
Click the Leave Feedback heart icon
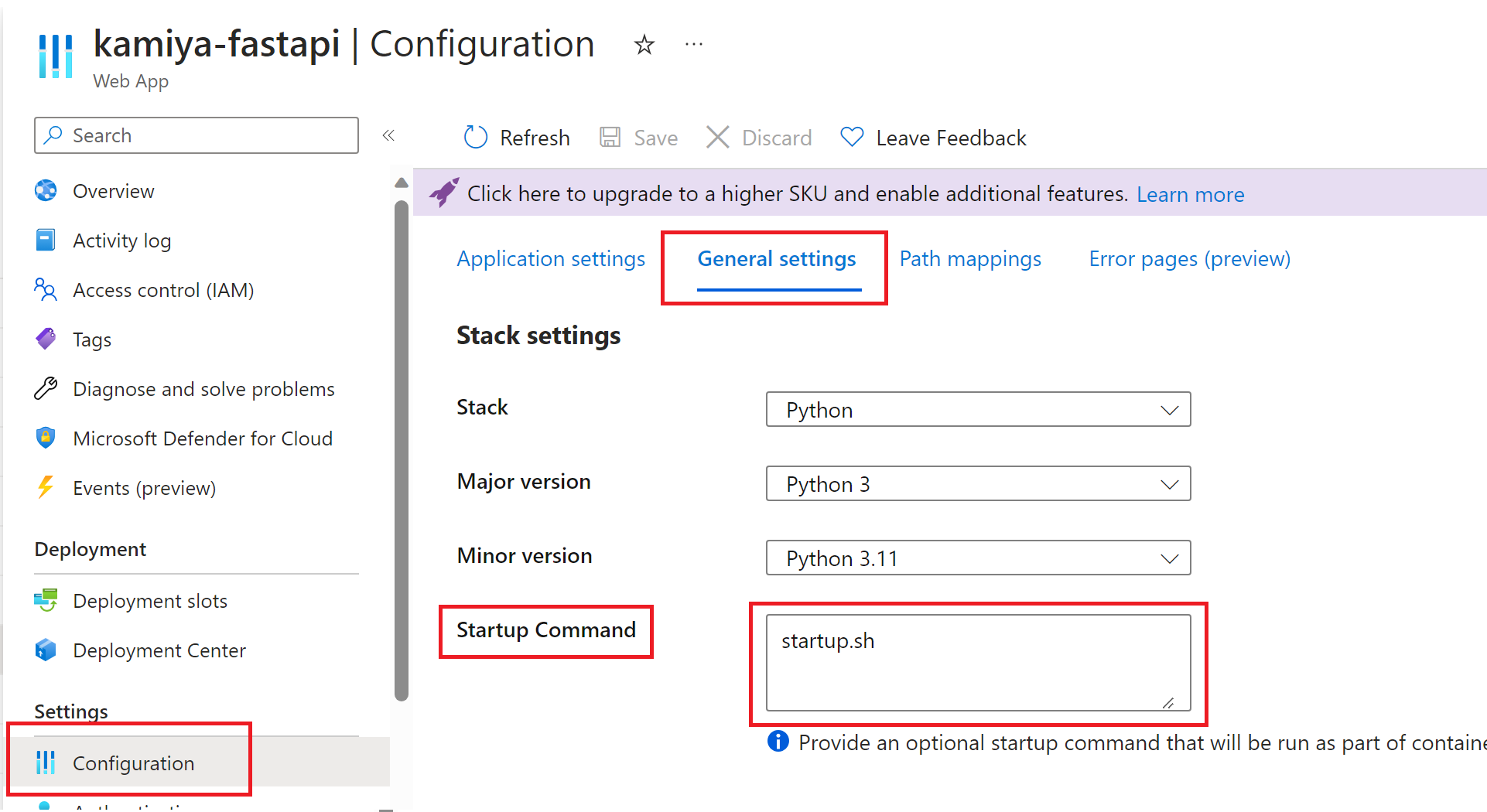pos(852,138)
